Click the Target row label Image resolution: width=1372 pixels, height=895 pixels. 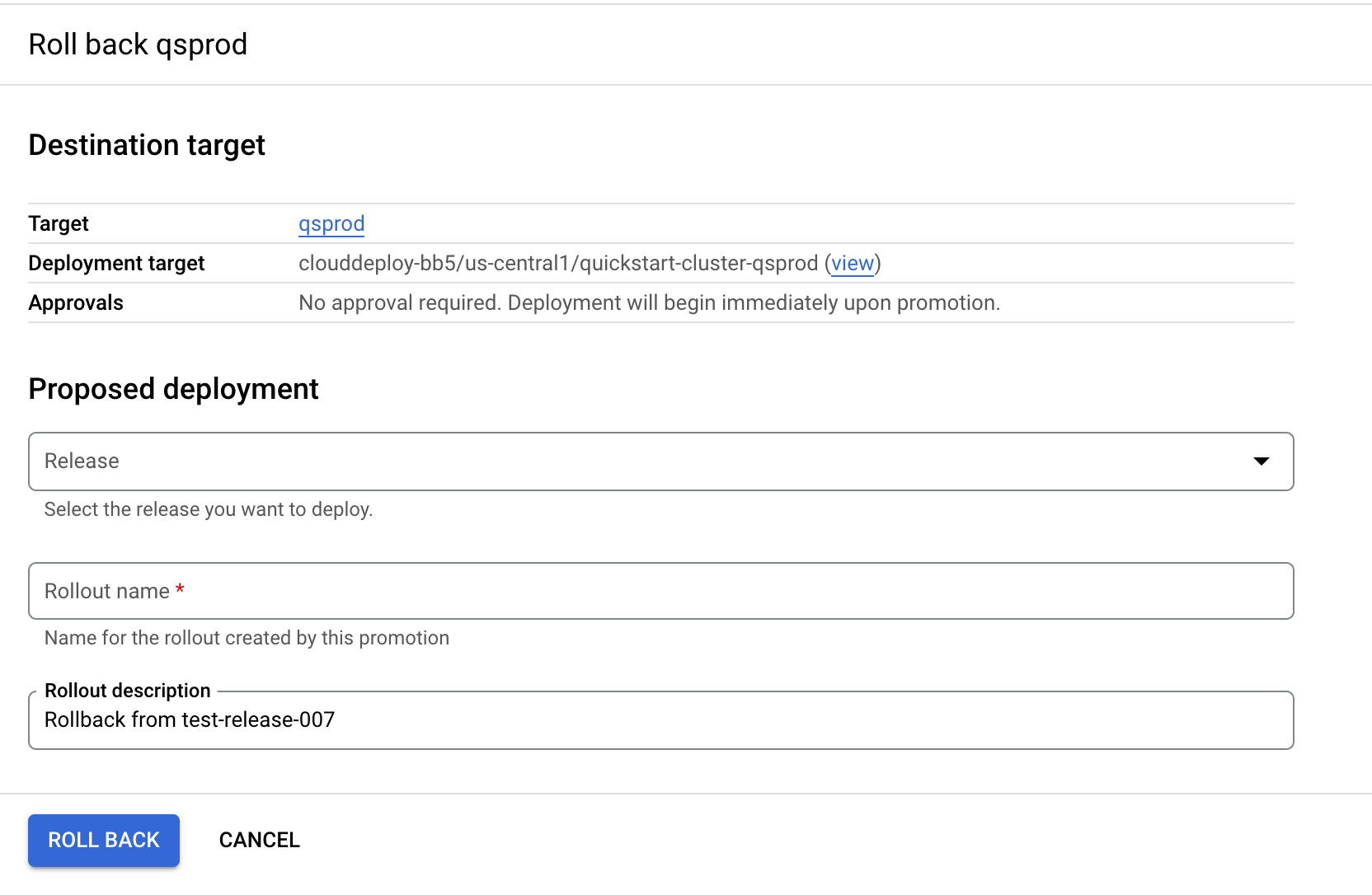click(x=58, y=223)
